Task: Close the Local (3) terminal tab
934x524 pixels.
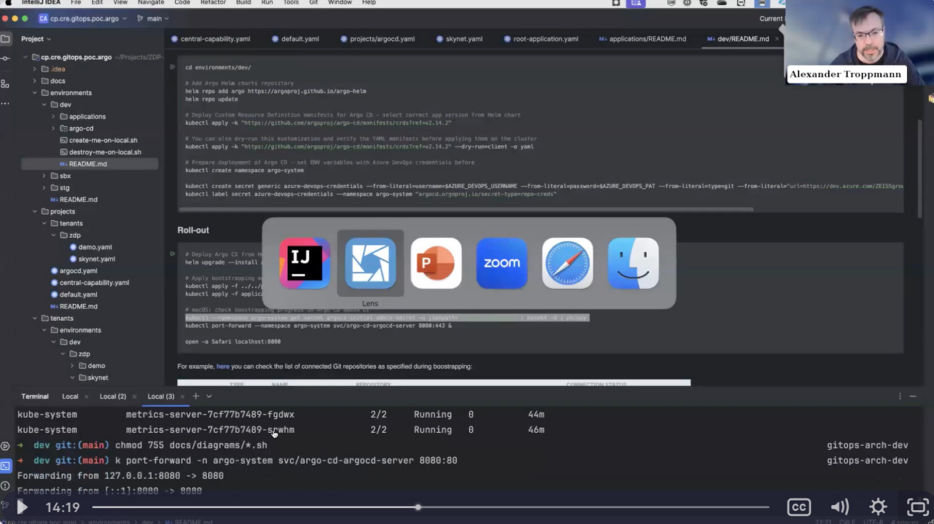Action: click(x=182, y=397)
